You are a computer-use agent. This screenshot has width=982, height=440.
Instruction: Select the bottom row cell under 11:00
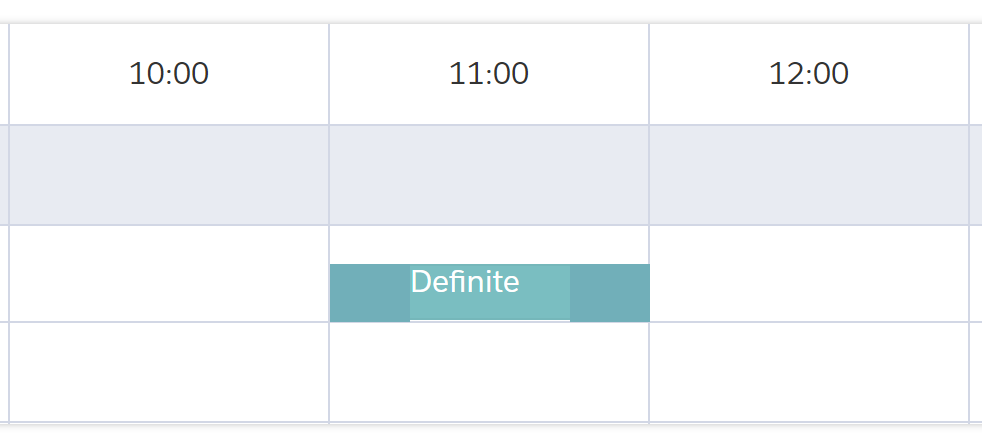click(x=489, y=372)
